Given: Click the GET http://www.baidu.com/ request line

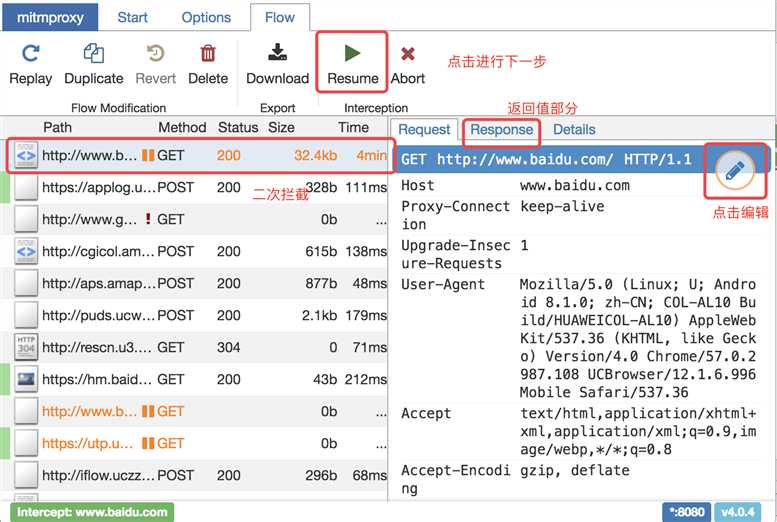Looking at the screenshot, I should pos(546,159).
